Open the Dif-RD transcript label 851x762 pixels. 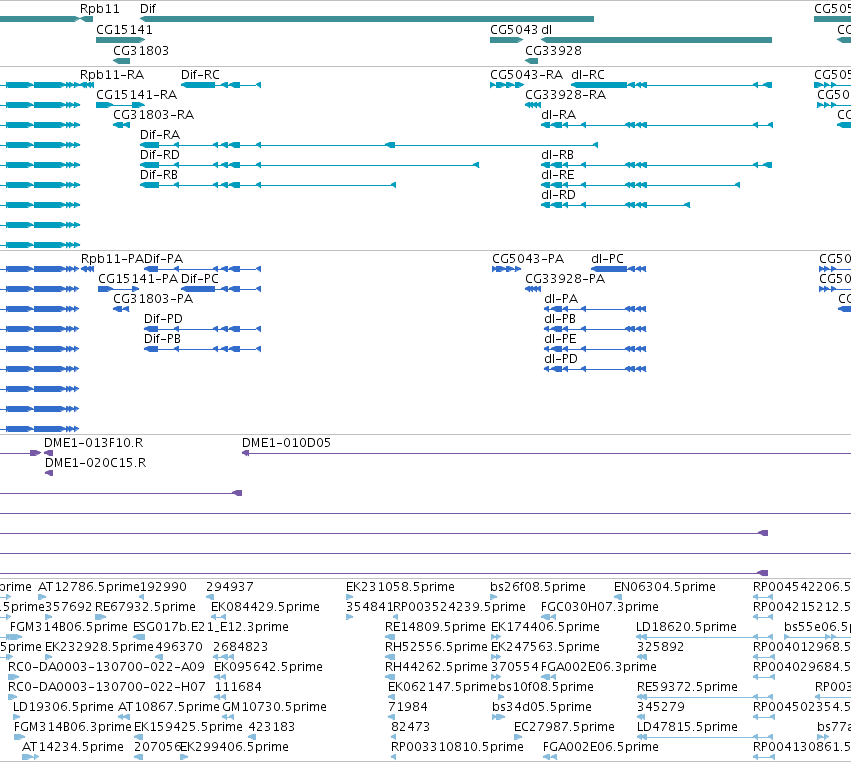click(160, 155)
